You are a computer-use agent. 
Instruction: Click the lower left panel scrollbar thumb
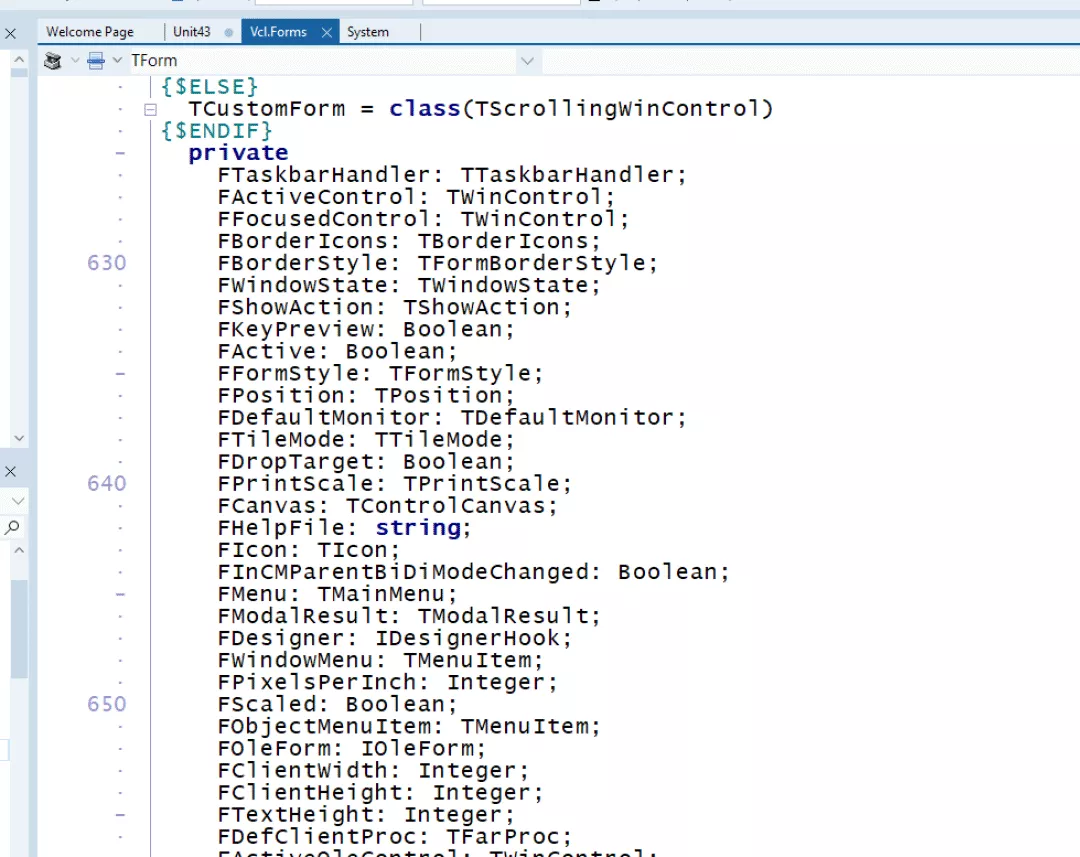pyautogui.click(x=19, y=628)
